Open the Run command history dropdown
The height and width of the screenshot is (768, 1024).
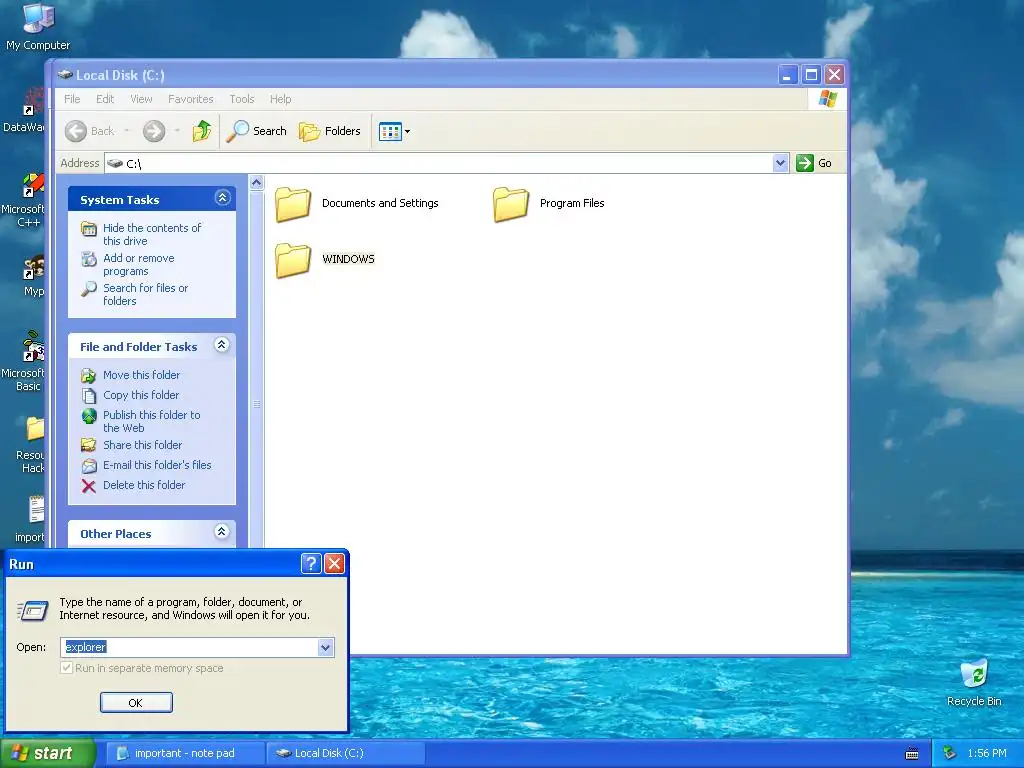tap(325, 648)
